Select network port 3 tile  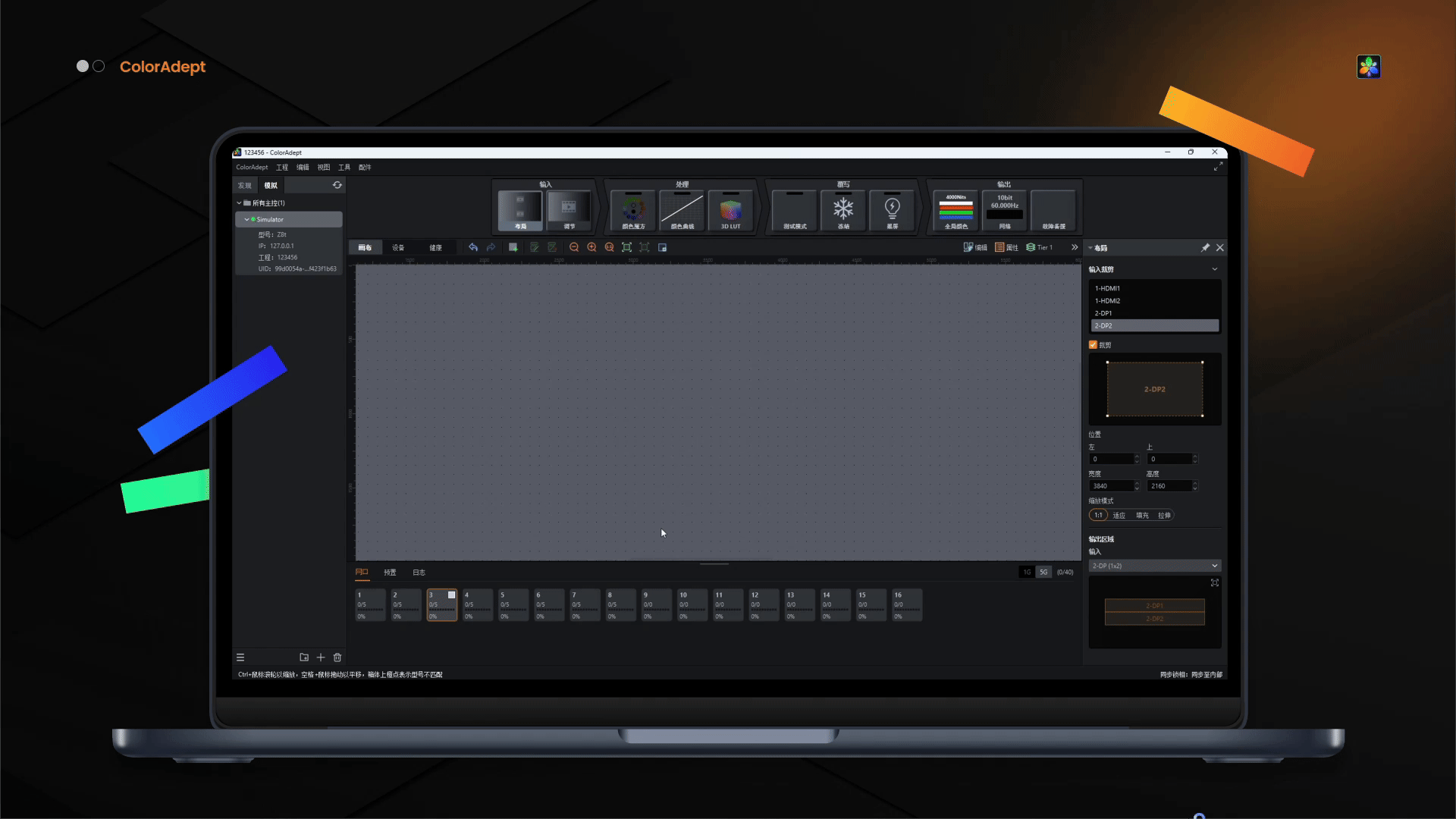[442, 605]
